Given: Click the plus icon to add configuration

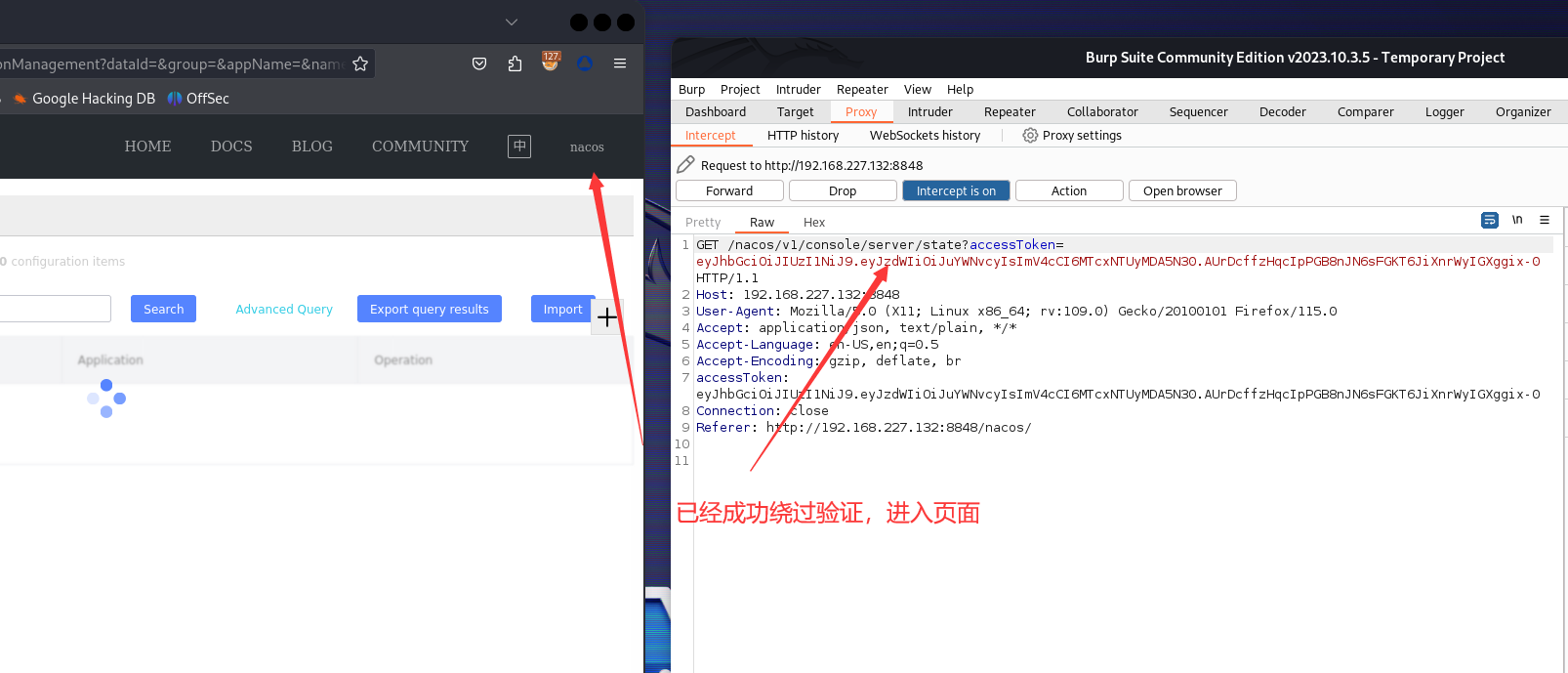Looking at the screenshot, I should 606,317.
